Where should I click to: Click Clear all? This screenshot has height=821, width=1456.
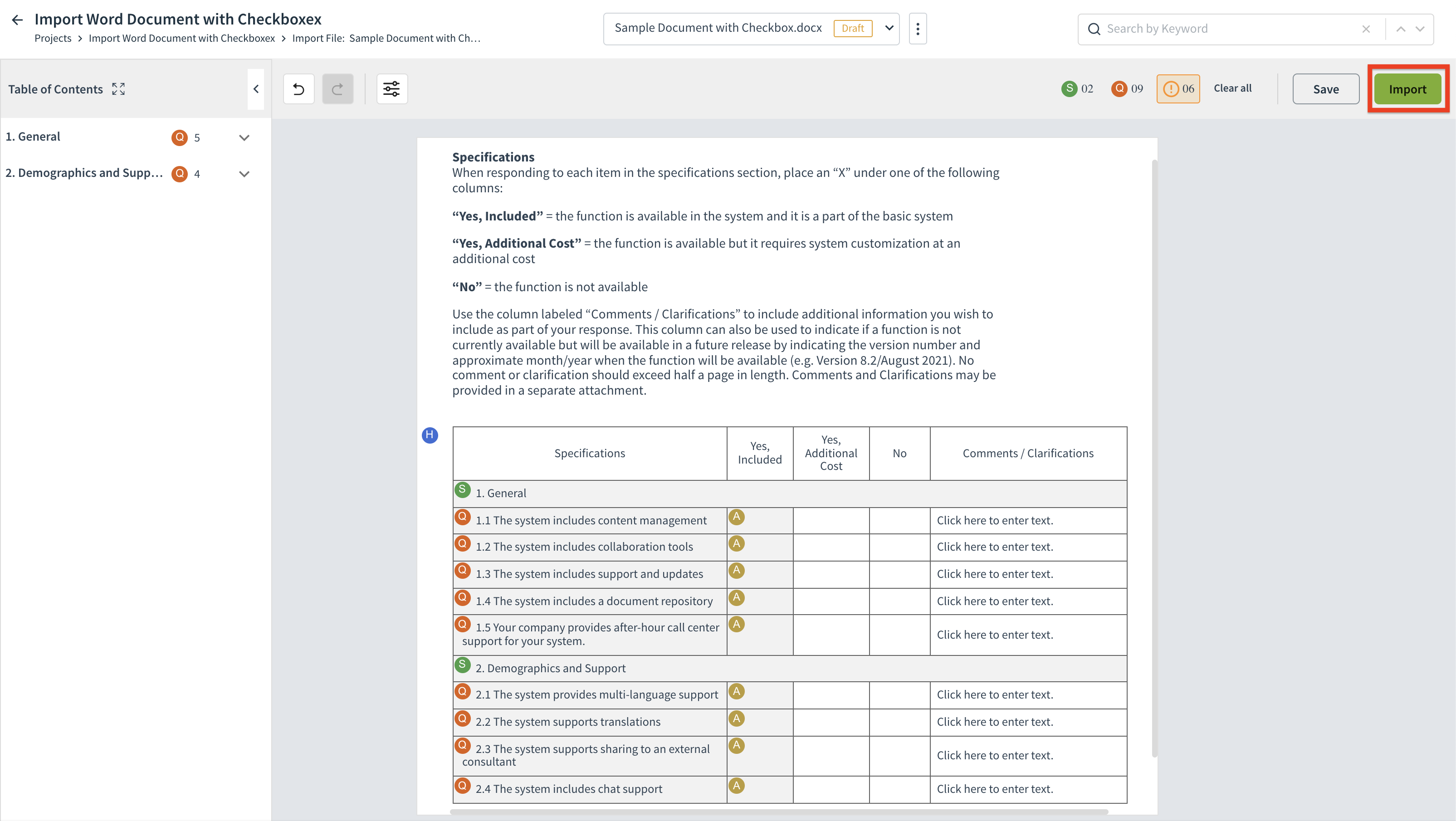pyautogui.click(x=1232, y=88)
